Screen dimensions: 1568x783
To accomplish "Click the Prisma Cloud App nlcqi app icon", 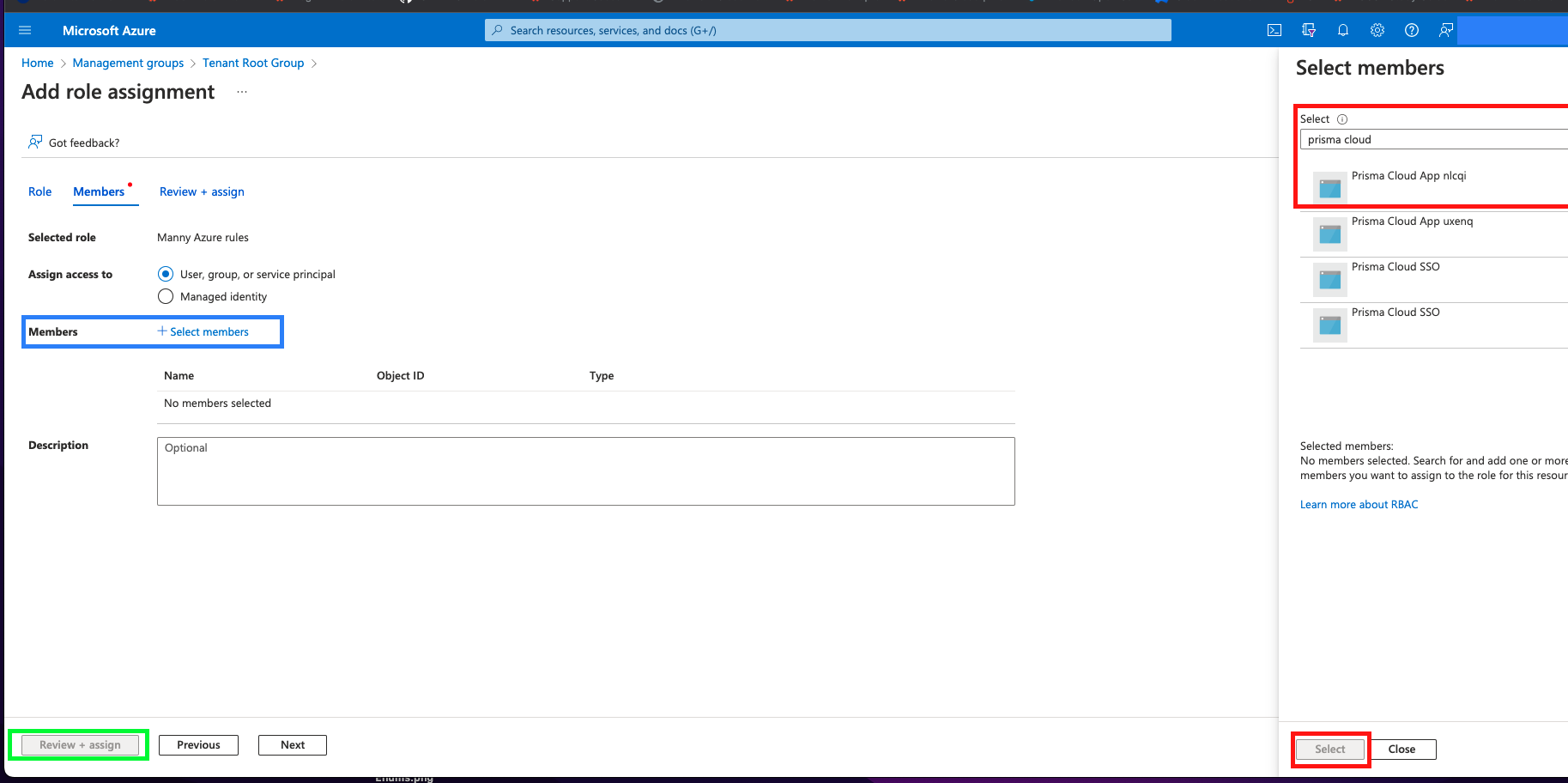I will (1329, 187).
